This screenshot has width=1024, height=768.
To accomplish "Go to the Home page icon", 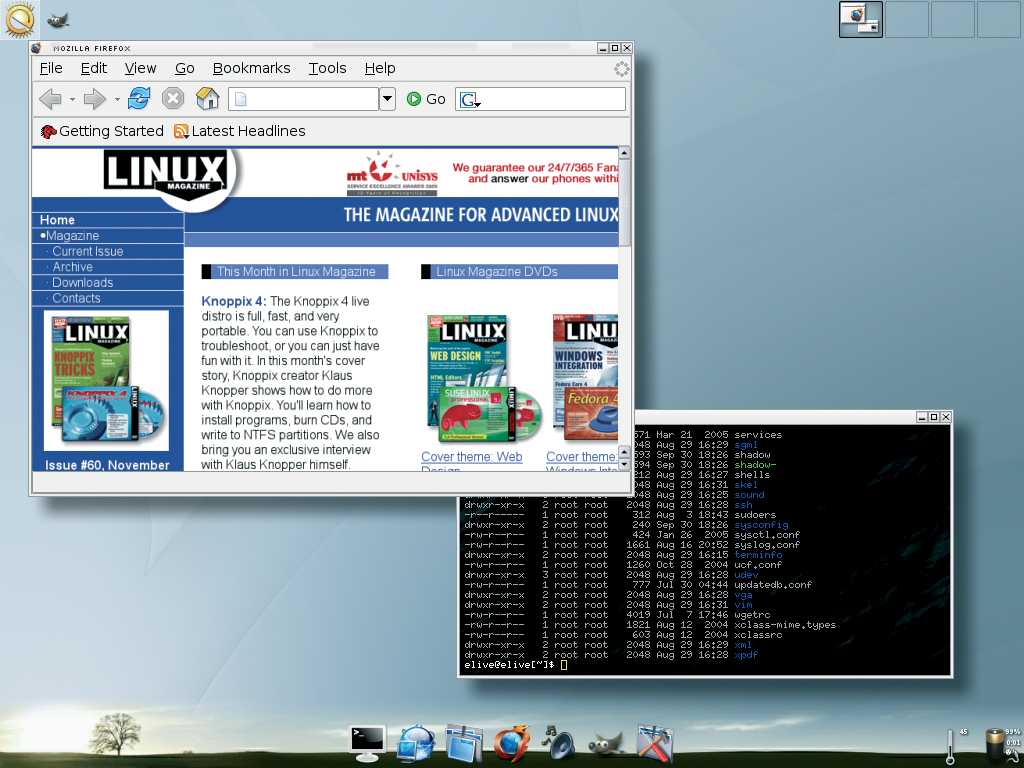I will click(x=208, y=99).
